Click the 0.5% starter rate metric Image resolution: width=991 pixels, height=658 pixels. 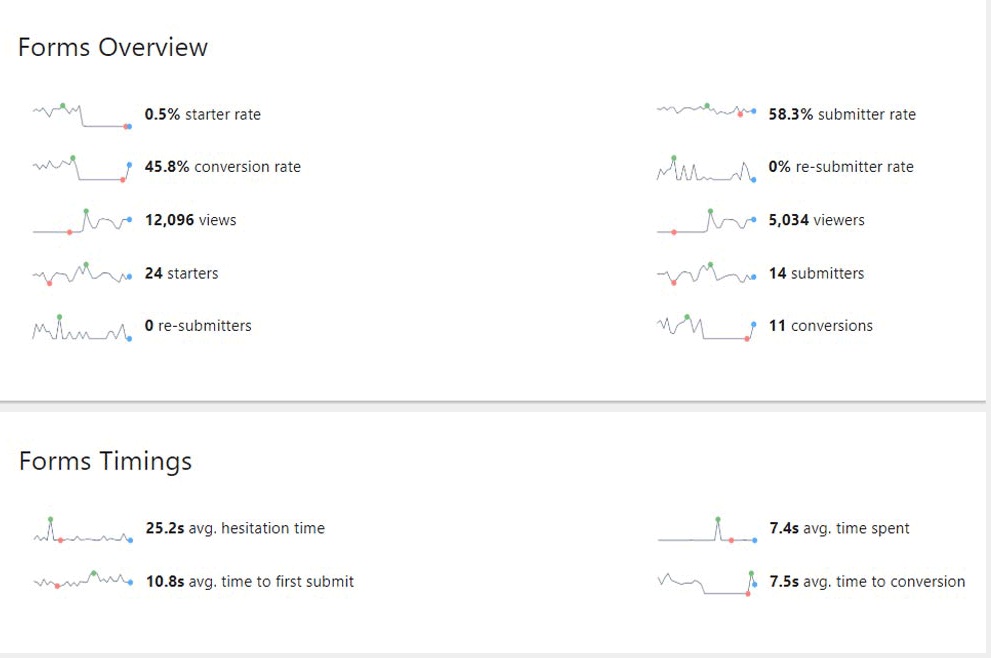(203, 115)
